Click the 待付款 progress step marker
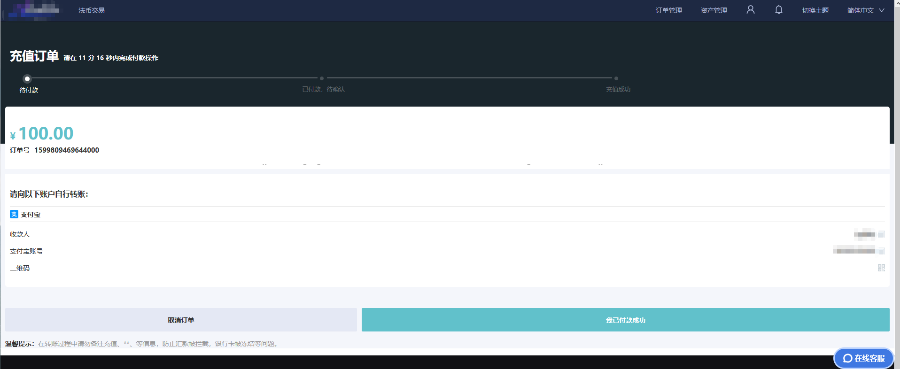Screen dimensions: 900x369 [27, 78]
